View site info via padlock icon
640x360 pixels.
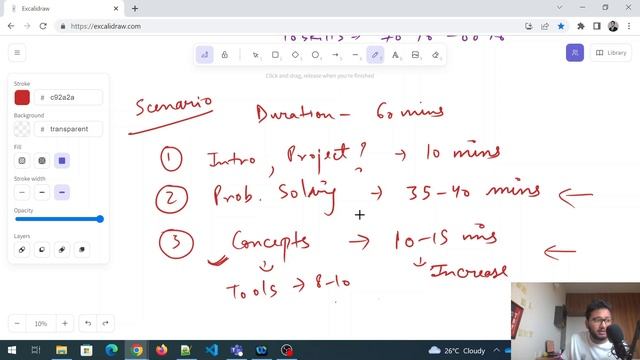coord(62,26)
